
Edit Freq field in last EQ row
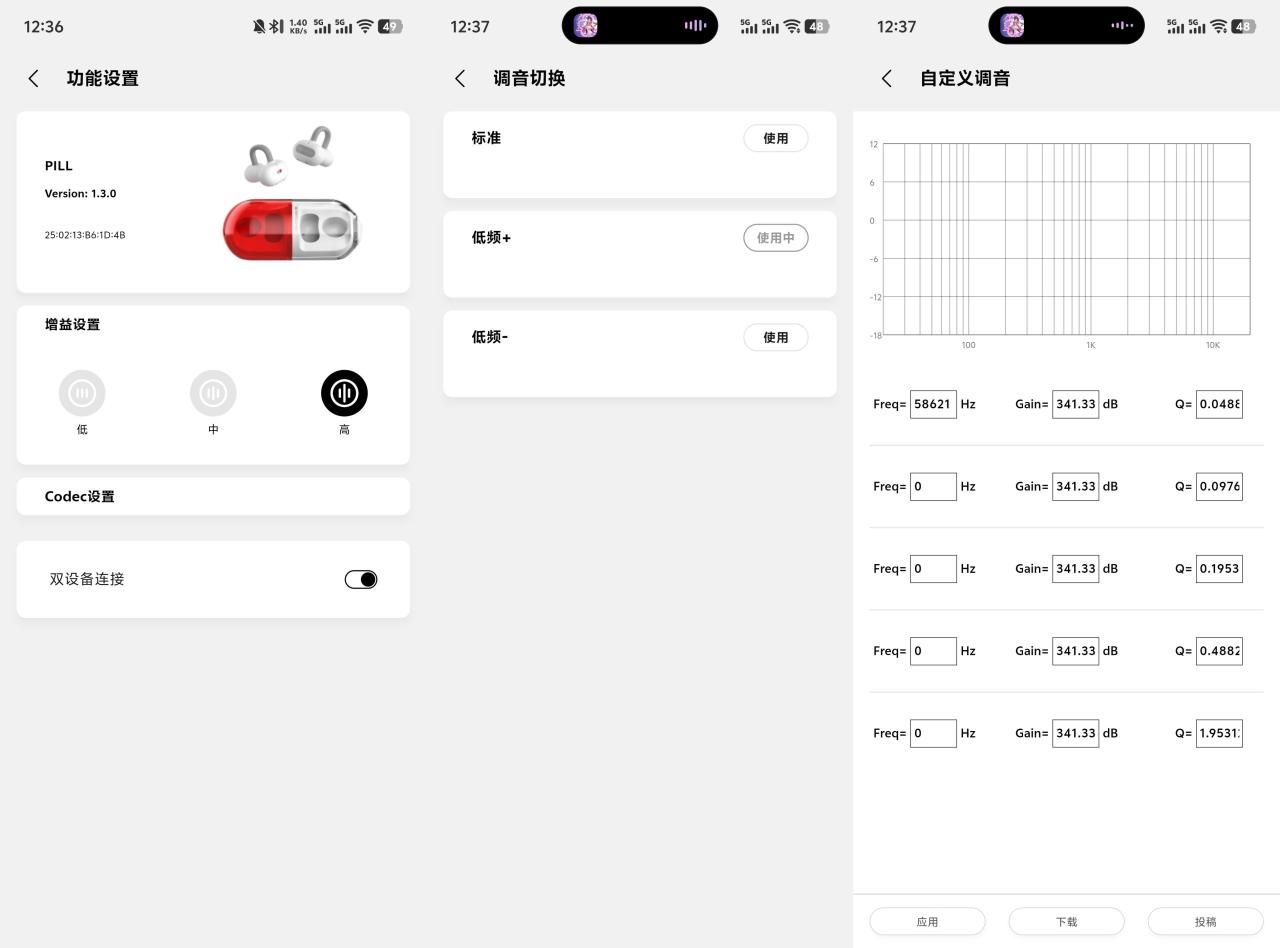click(933, 733)
